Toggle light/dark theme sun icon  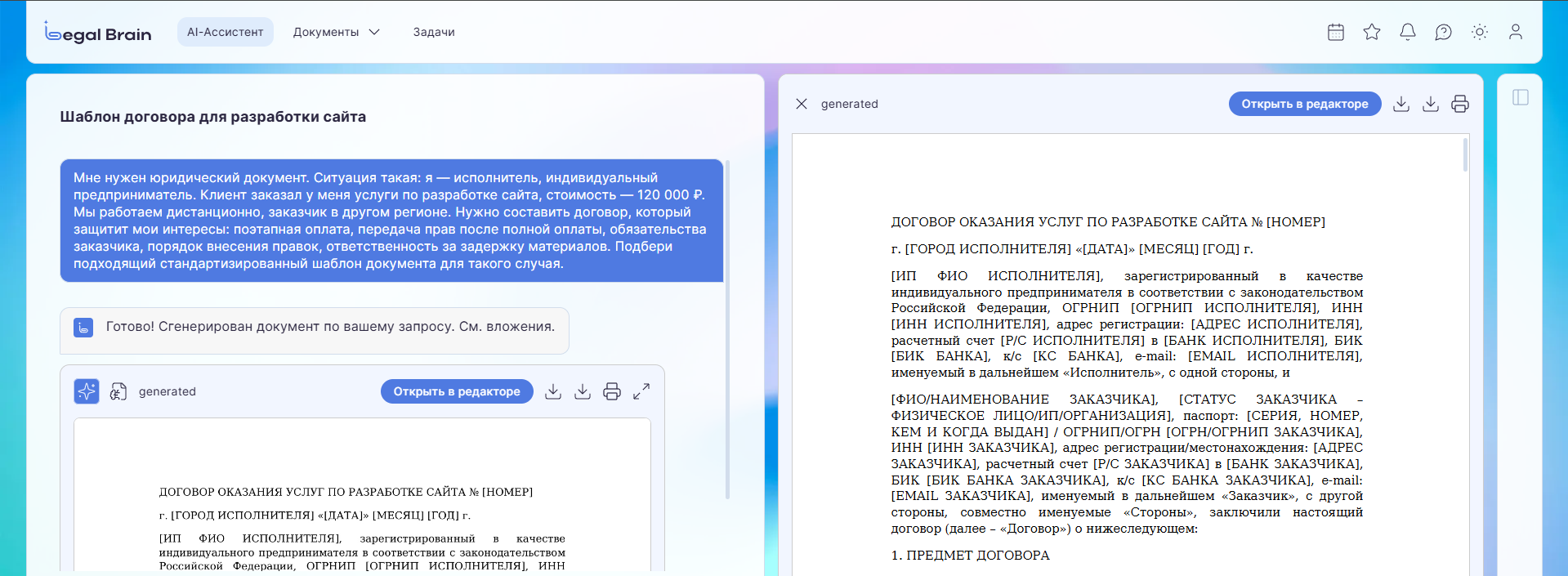(x=1480, y=32)
